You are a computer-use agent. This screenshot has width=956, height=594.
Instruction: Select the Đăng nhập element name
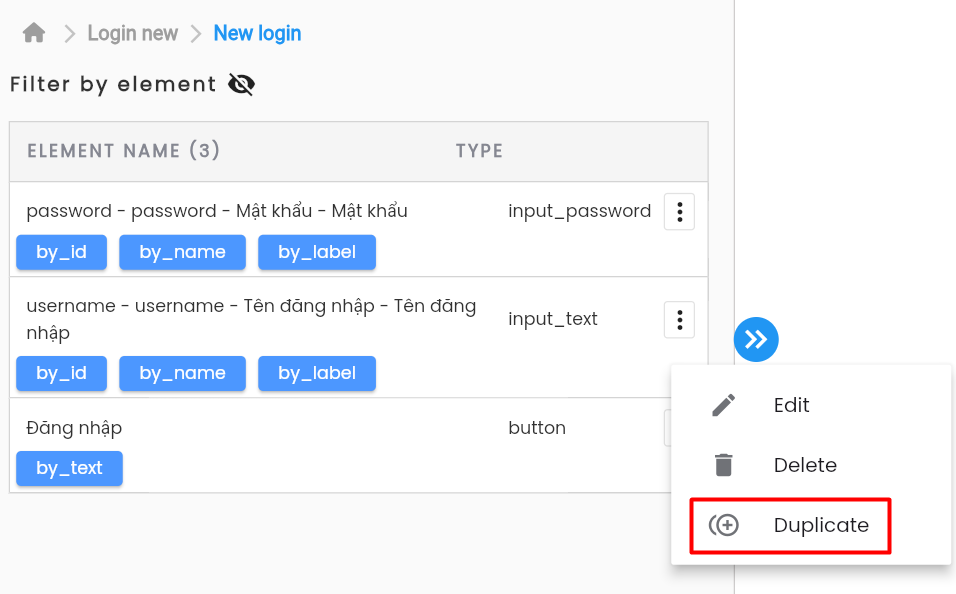tap(74, 428)
